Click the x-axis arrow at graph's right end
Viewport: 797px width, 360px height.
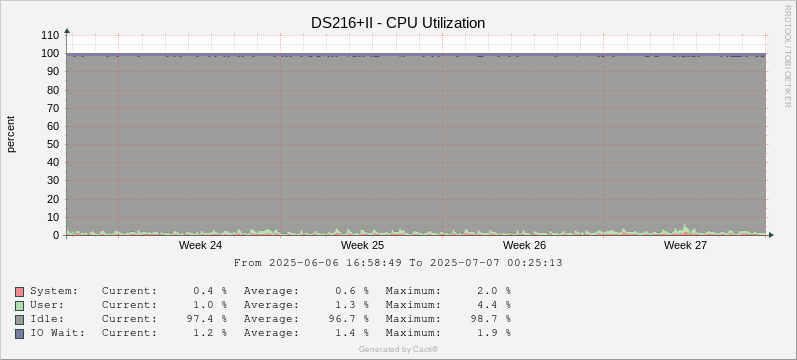click(x=771, y=235)
